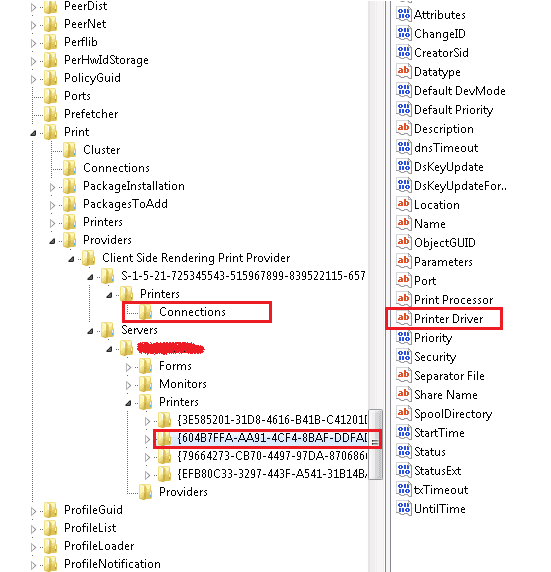
Task: Click the Share Name string icon
Action: coord(404,394)
